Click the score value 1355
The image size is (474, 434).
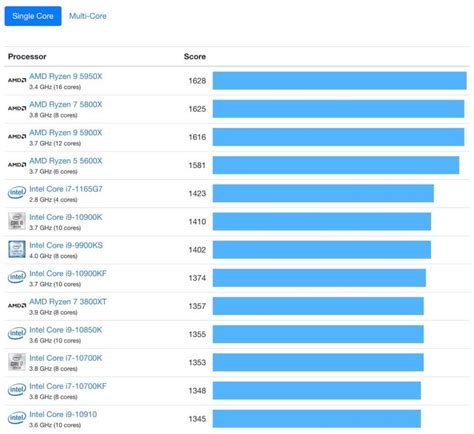(x=197, y=334)
